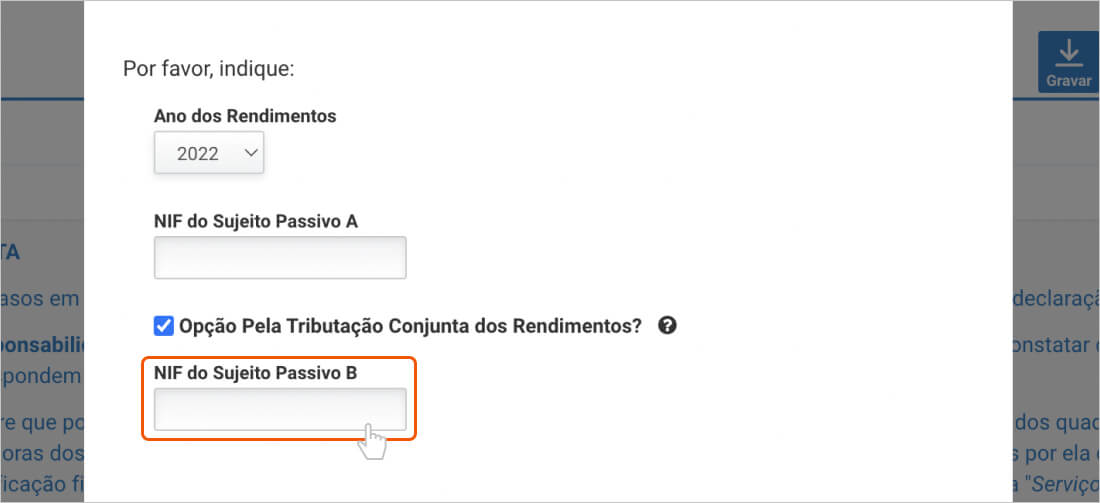Click the grey toolbar area left of Gravar
The image size is (1100, 503).
click(1024, 60)
